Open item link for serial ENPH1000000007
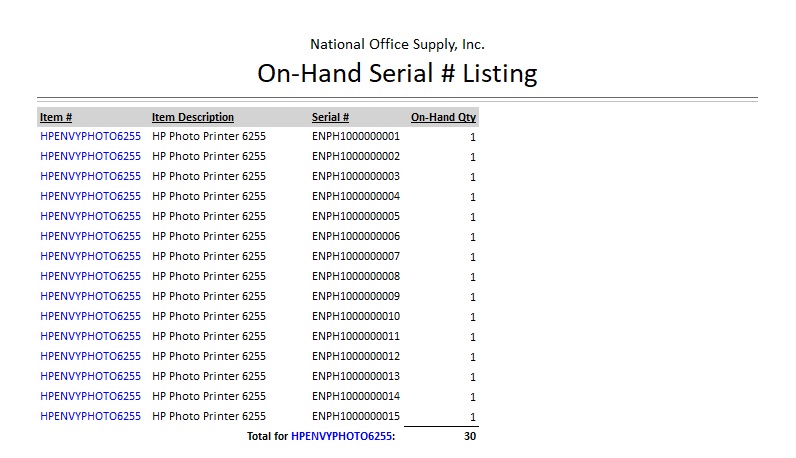 point(90,256)
